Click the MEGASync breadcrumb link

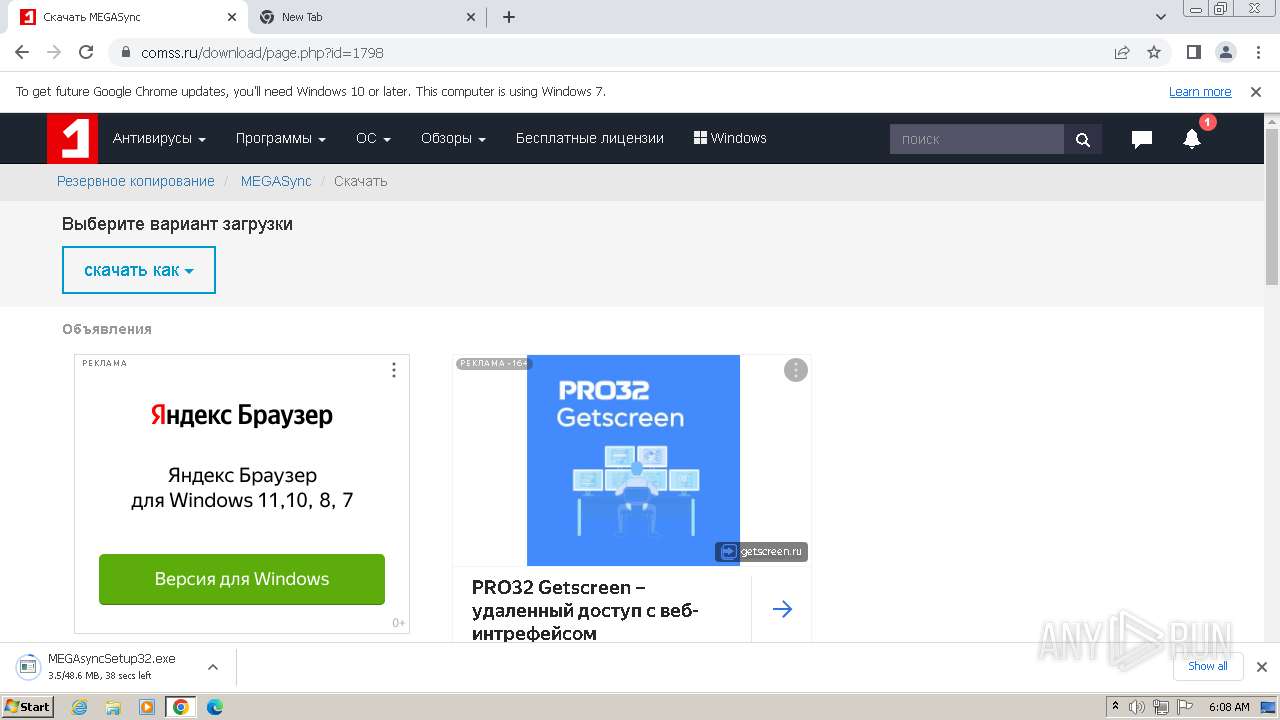(276, 181)
